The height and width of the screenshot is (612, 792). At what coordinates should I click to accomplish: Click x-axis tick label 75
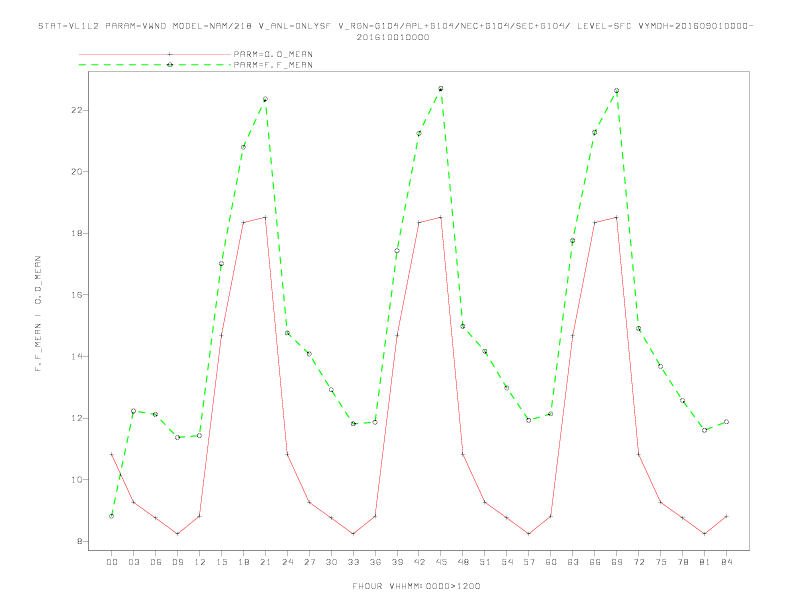(x=661, y=562)
